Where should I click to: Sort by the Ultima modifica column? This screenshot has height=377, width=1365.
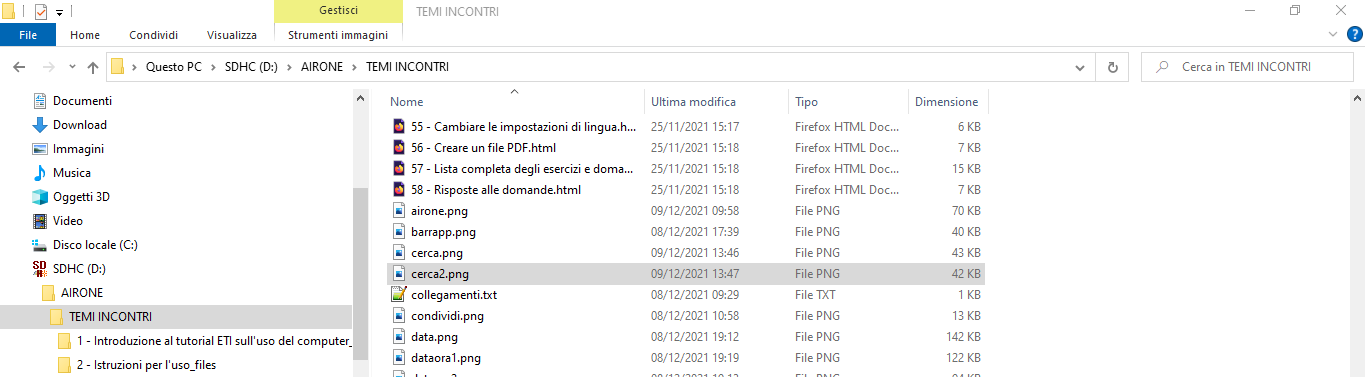click(693, 102)
